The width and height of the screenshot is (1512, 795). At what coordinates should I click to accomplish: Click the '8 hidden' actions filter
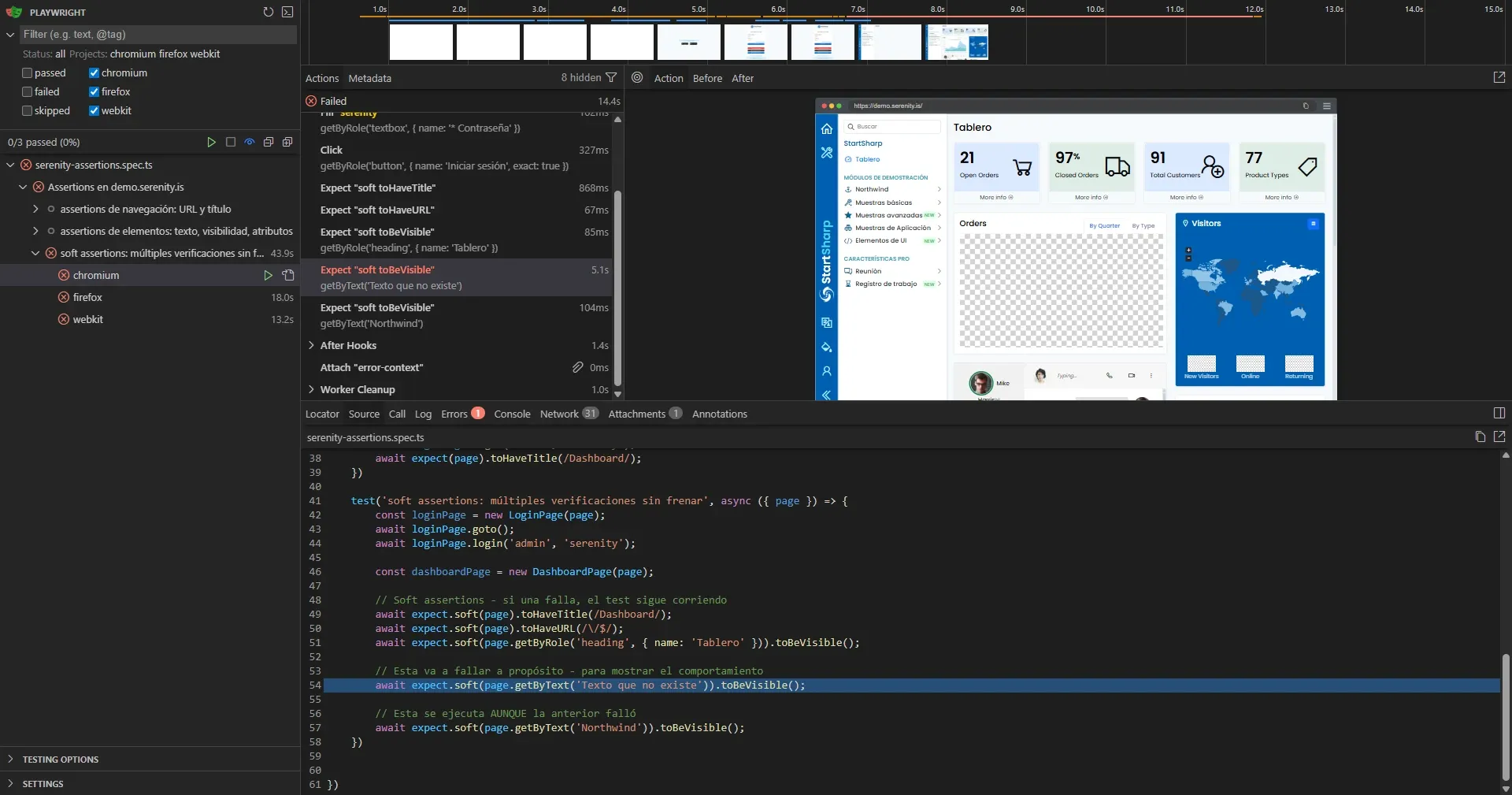point(581,77)
